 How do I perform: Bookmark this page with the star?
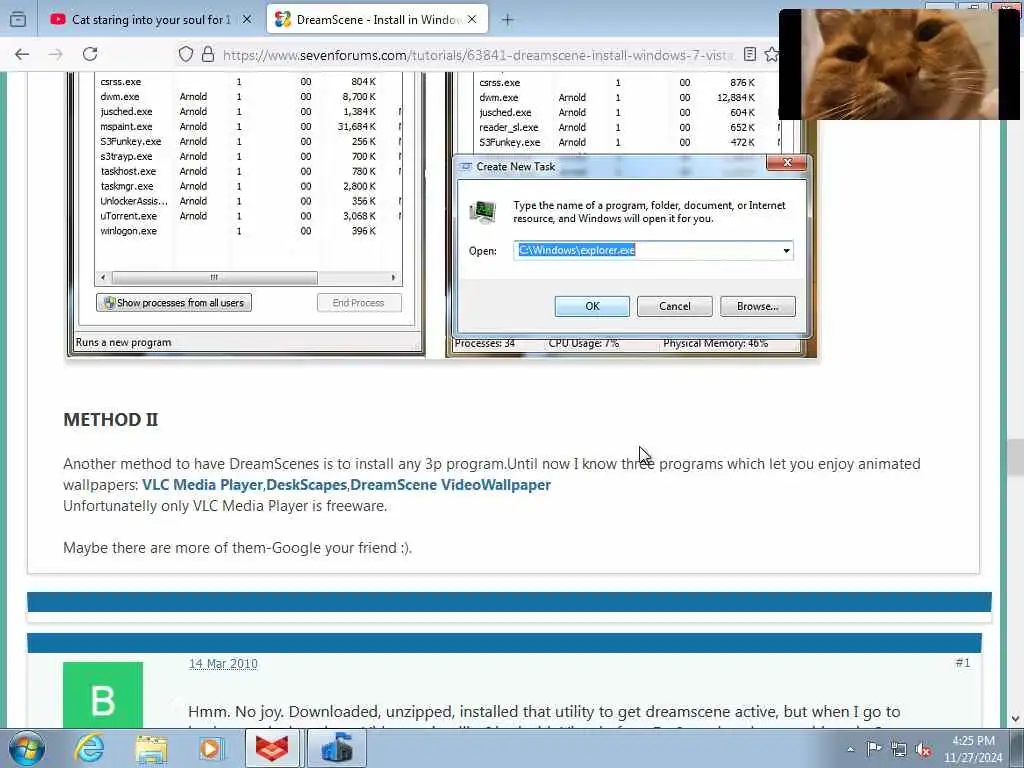click(771, 54)
